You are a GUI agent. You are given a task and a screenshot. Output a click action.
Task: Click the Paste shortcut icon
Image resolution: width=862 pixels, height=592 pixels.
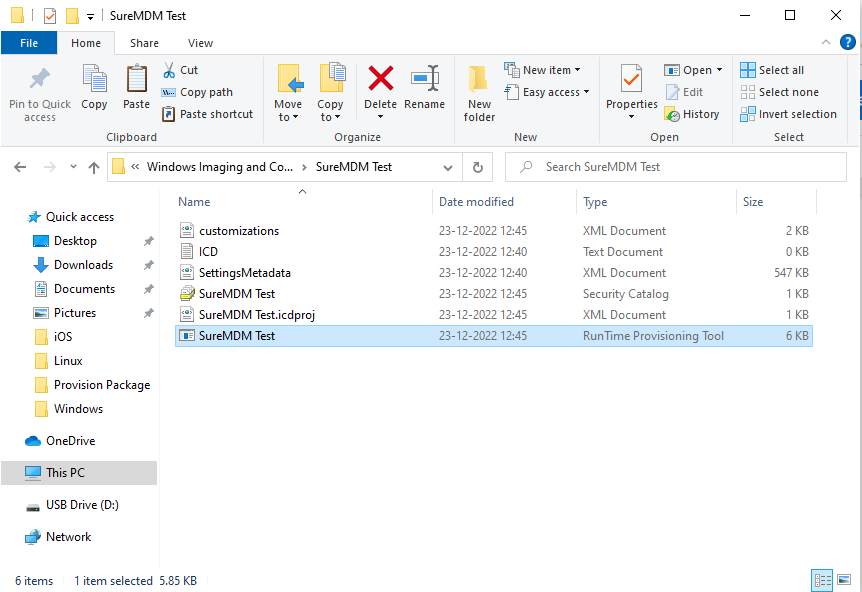168,114
